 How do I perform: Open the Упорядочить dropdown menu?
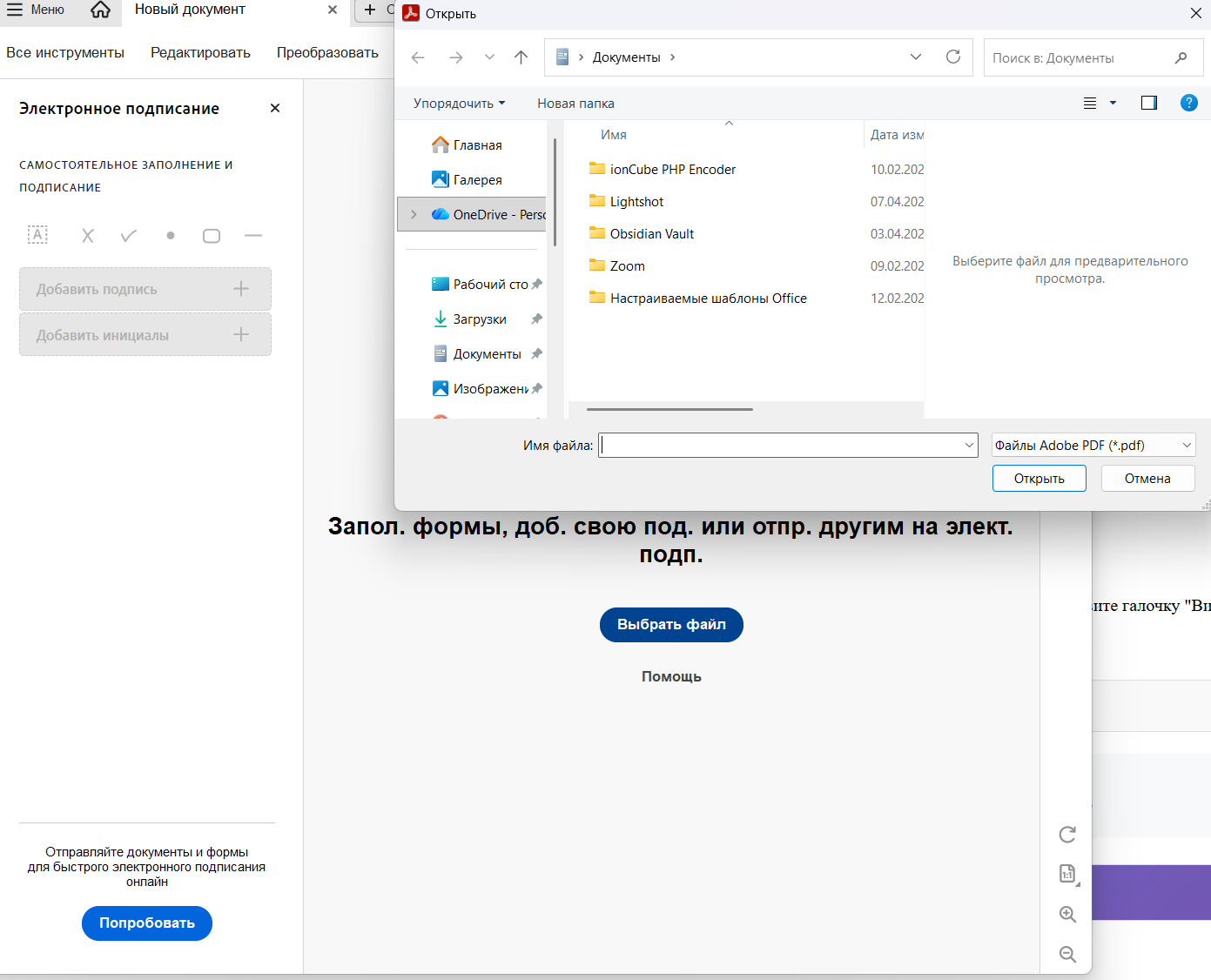(459, 104)
